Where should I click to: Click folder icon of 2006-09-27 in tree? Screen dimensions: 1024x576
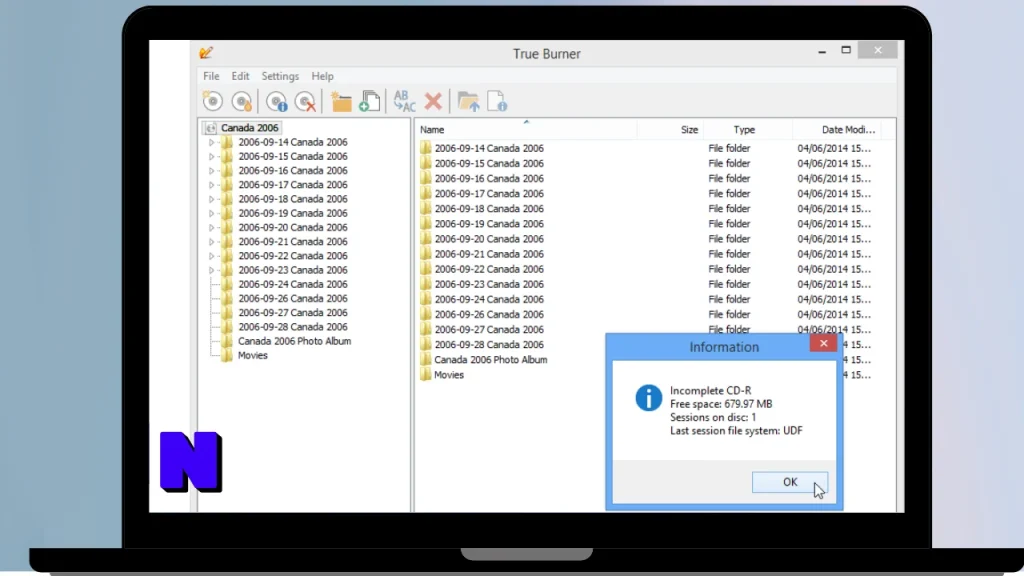(x=227, y=313)
